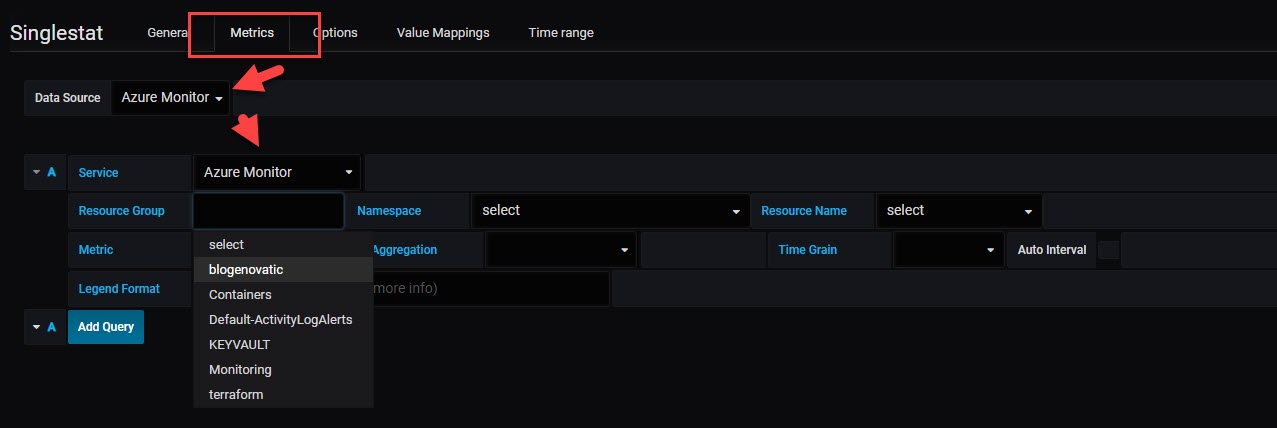Switch to the Metrics tab

[x=252, y=32]
